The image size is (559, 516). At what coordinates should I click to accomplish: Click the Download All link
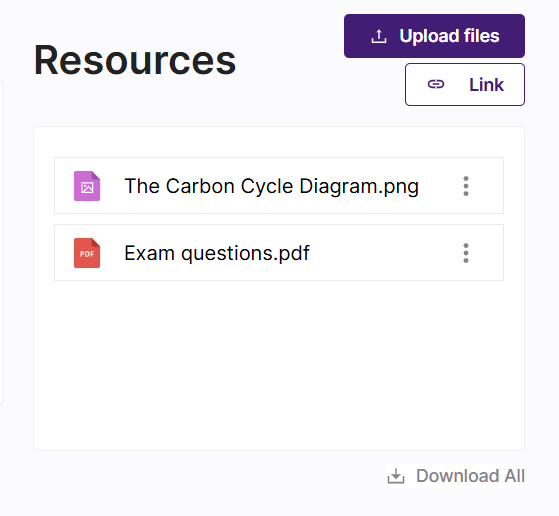456,476
